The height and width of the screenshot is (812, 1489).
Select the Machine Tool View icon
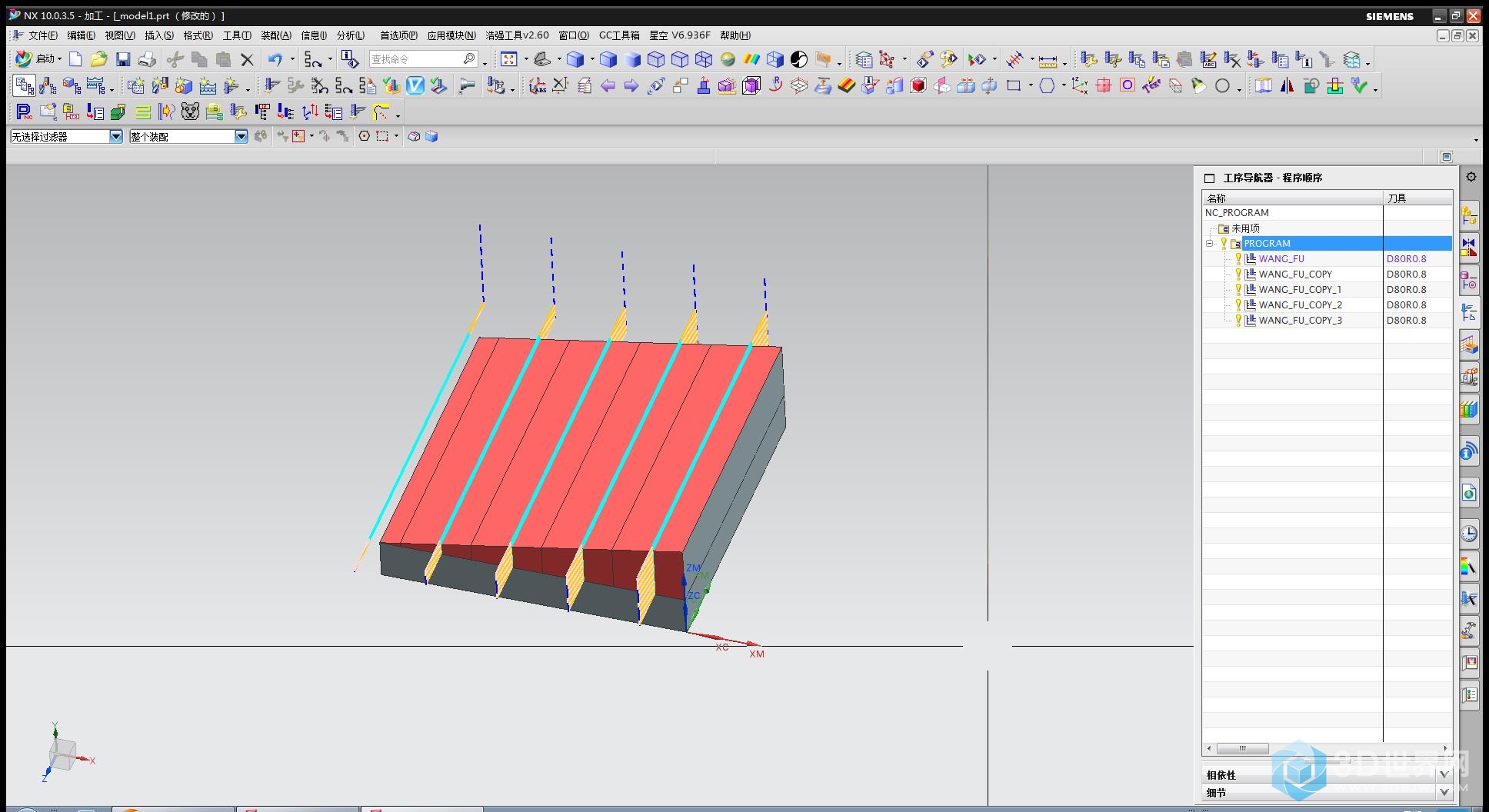point(48,85)
